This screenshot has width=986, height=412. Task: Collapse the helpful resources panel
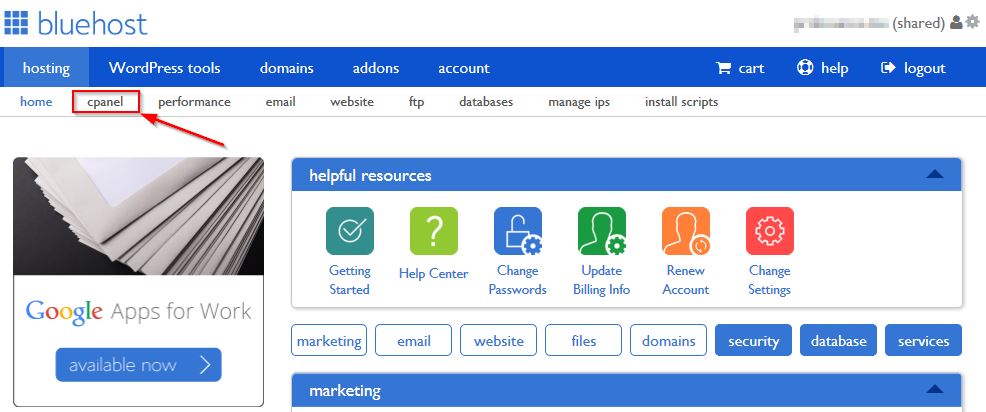(934, 174)
